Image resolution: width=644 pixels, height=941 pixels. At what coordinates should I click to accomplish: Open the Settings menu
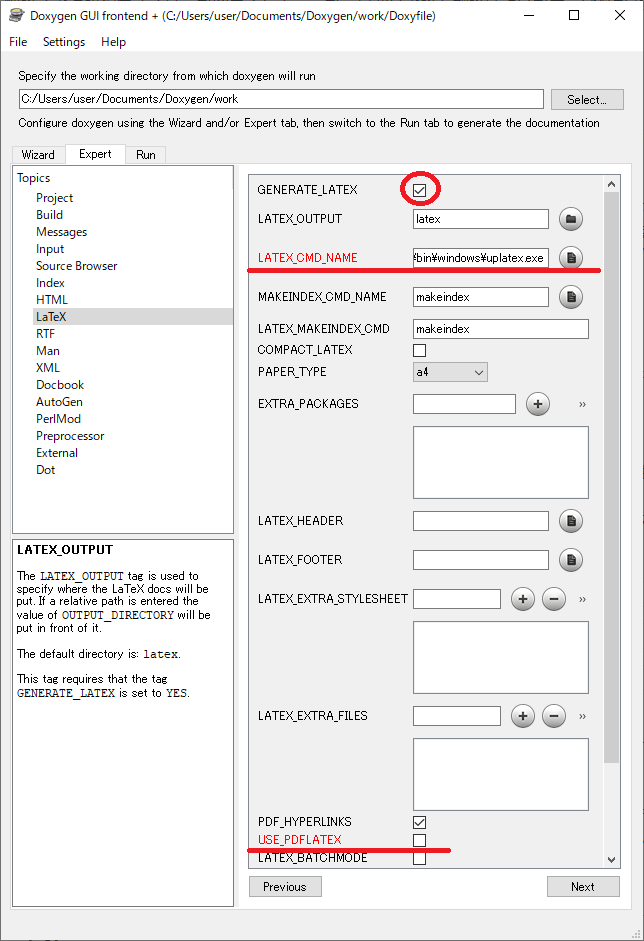64,42
